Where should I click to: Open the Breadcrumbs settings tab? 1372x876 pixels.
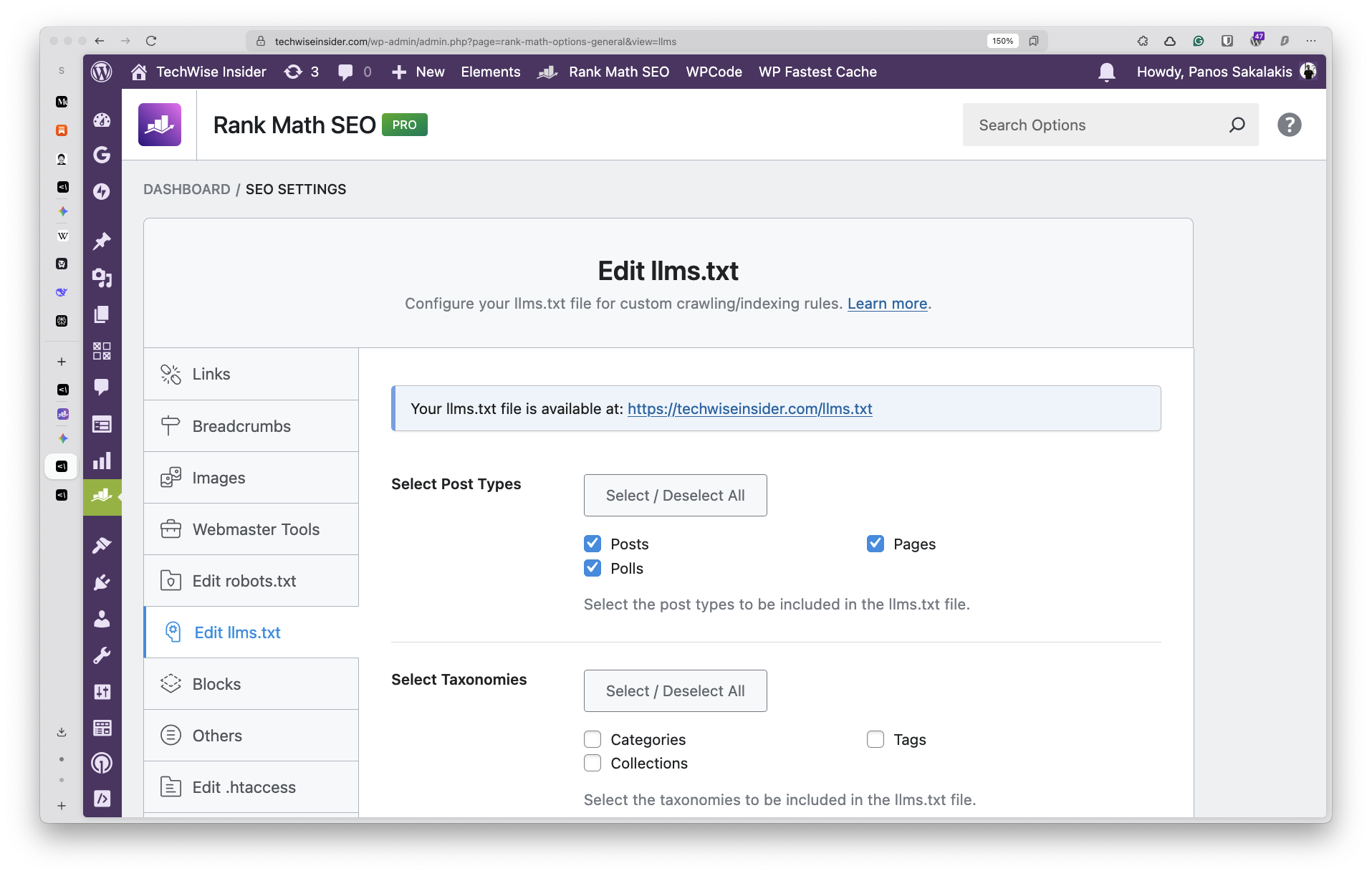pyautogui.click(x=251, y=426)
